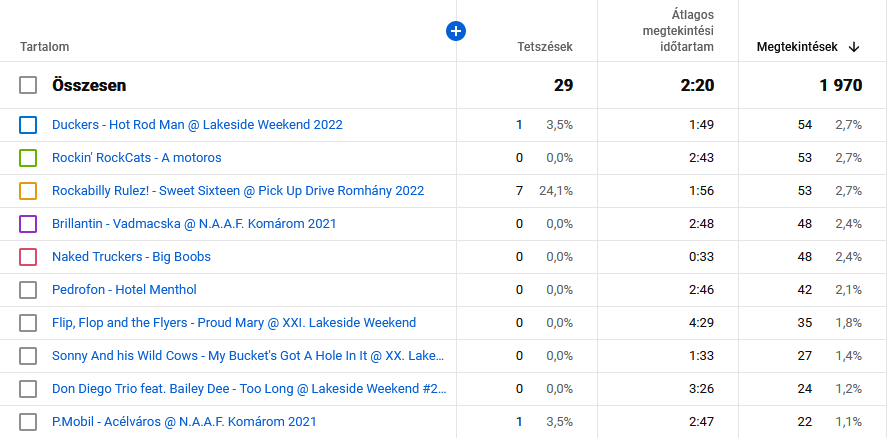Open Don Diego Trio feat. Bailey Dee link

pyautogui.click(x=249, y=389)
